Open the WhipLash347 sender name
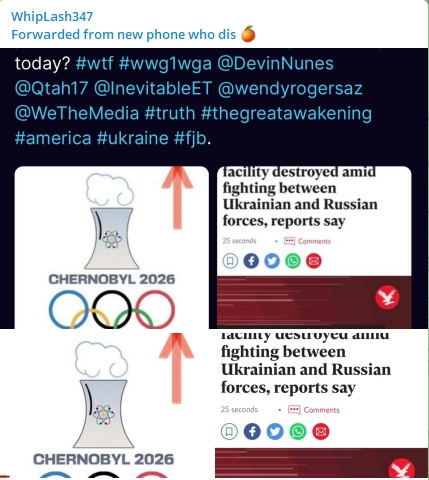This screenshot has height=480, width=429. coord(52,16)
